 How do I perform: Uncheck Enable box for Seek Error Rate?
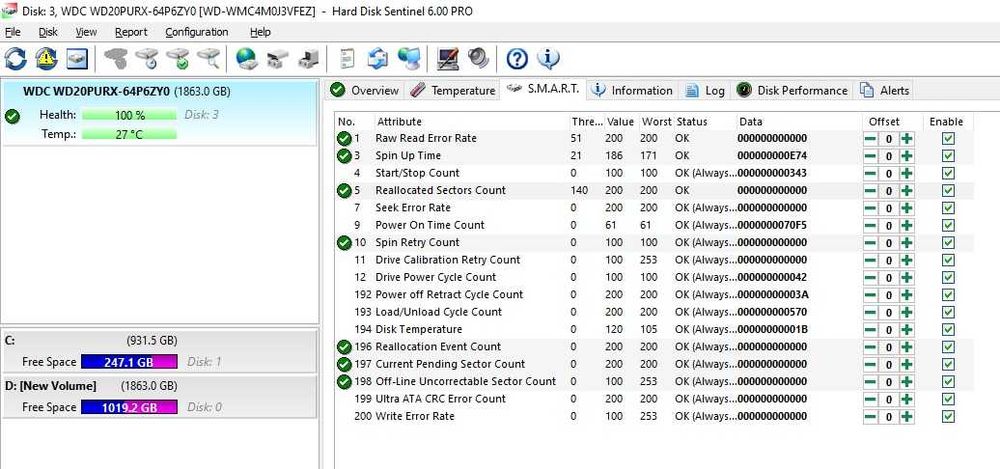[948, 208]
